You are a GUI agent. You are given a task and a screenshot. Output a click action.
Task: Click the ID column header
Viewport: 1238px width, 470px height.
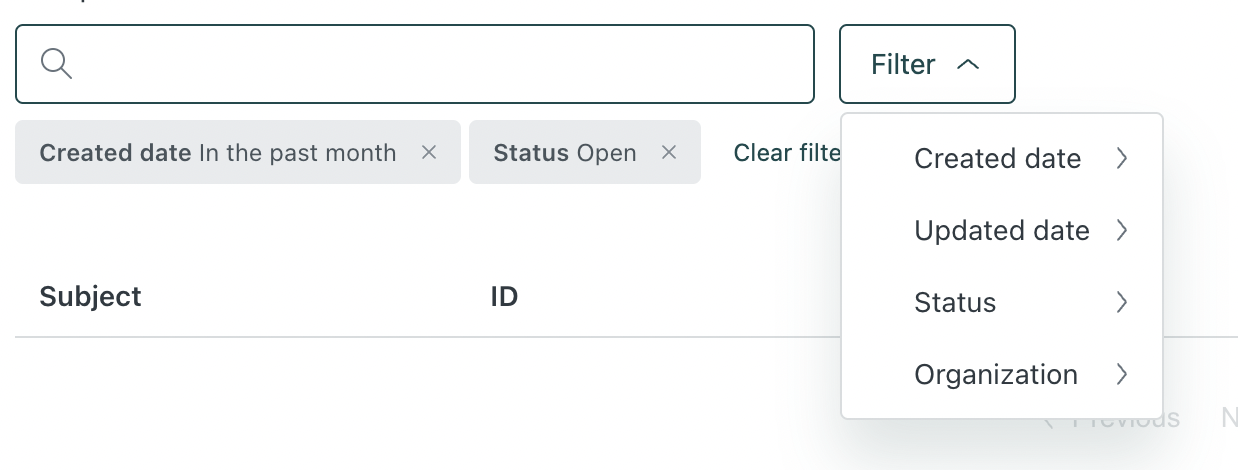tap(504, 296)
